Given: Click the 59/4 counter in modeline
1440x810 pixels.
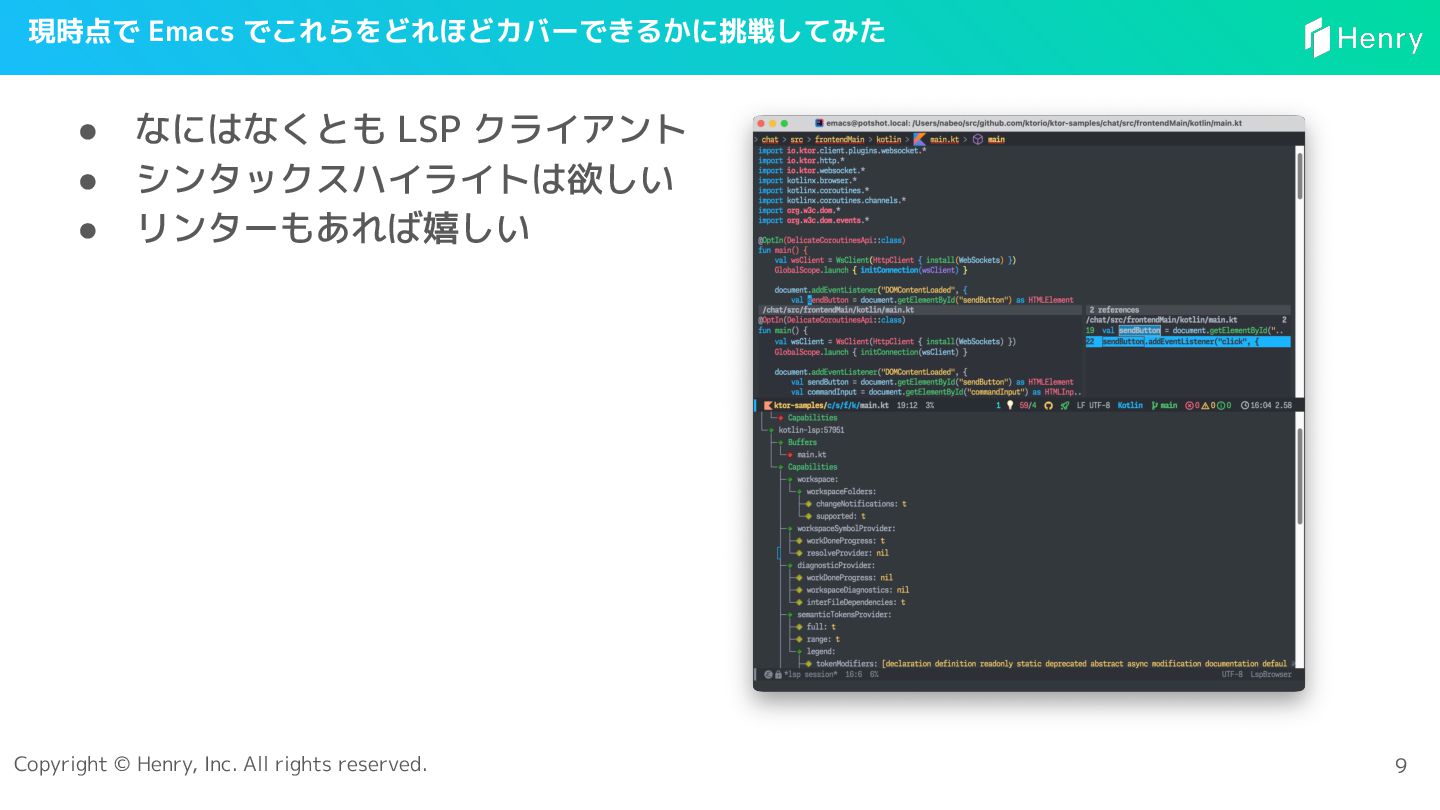Looking at the screenshot, I should pos(1027,405).
